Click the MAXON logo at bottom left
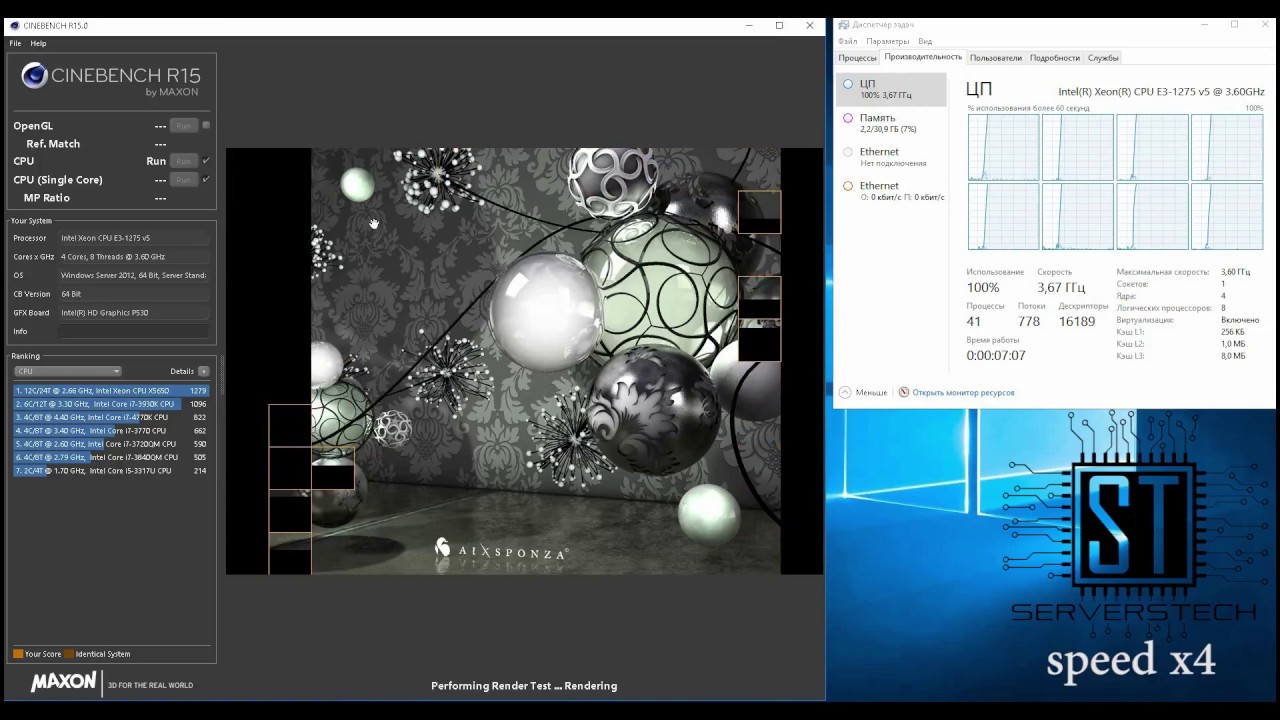This screenshot has height=720, width=1280. (x=63, y=683)
